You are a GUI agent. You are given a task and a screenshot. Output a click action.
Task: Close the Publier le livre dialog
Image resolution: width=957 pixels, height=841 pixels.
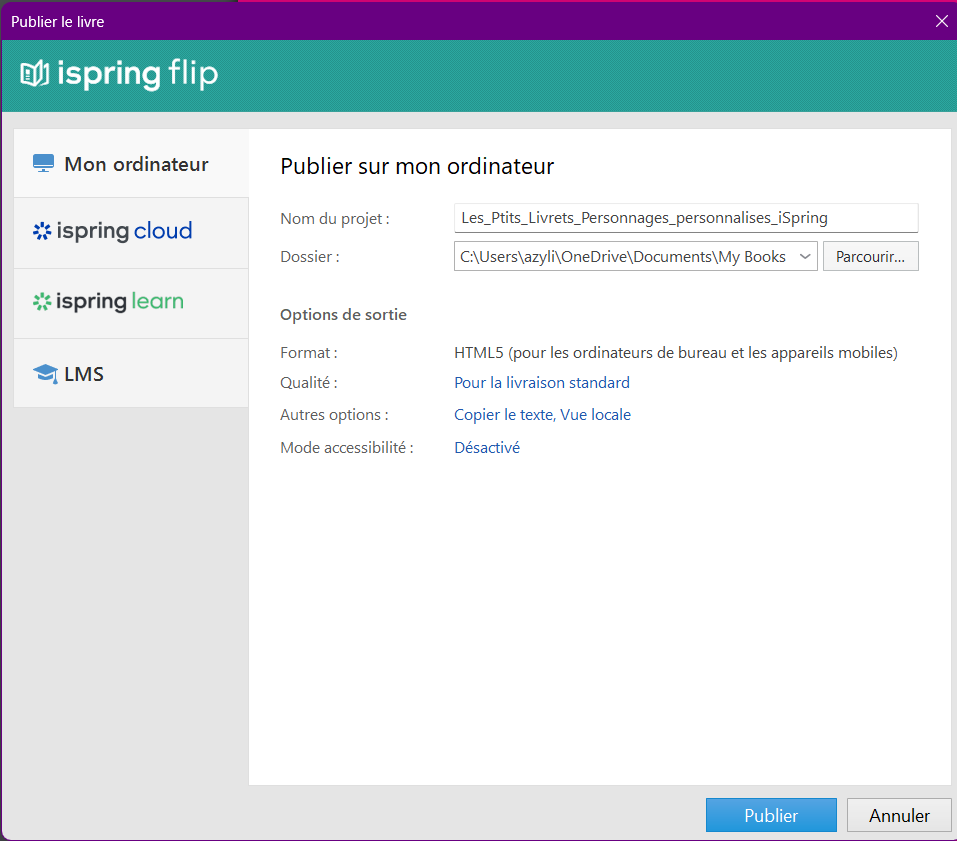(x=940, y=21)
